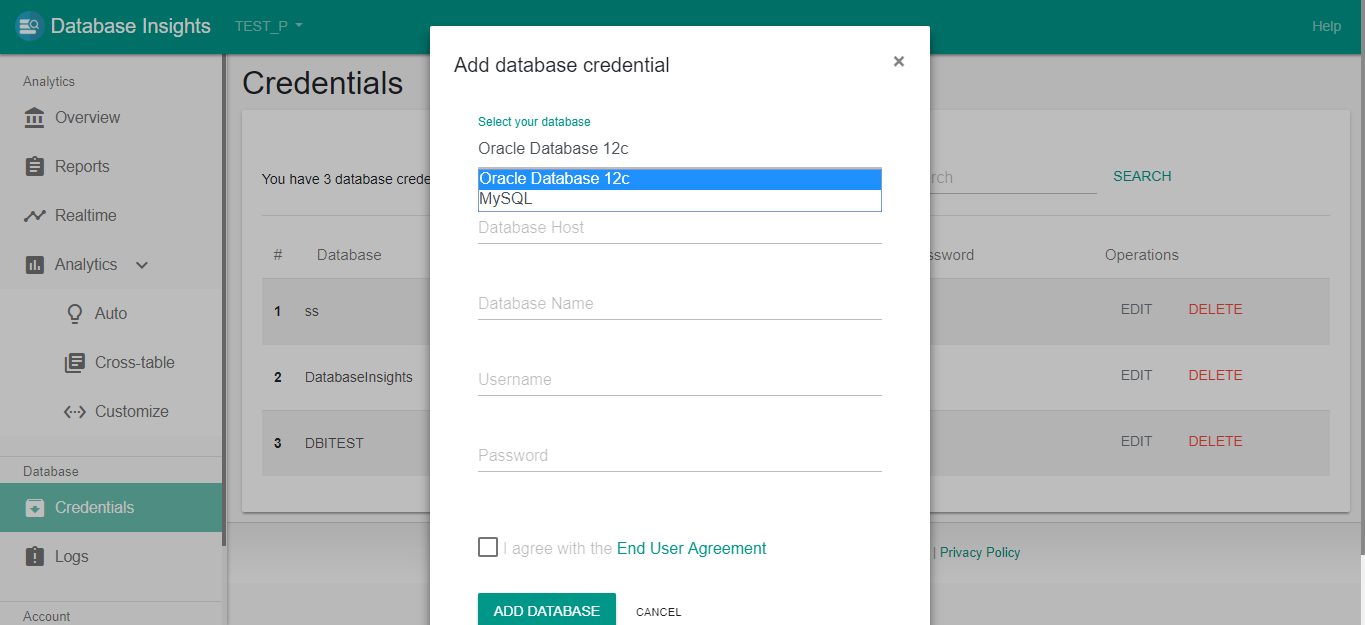
Task: Click the ADD DATABASE button
Action: (547, 610)
